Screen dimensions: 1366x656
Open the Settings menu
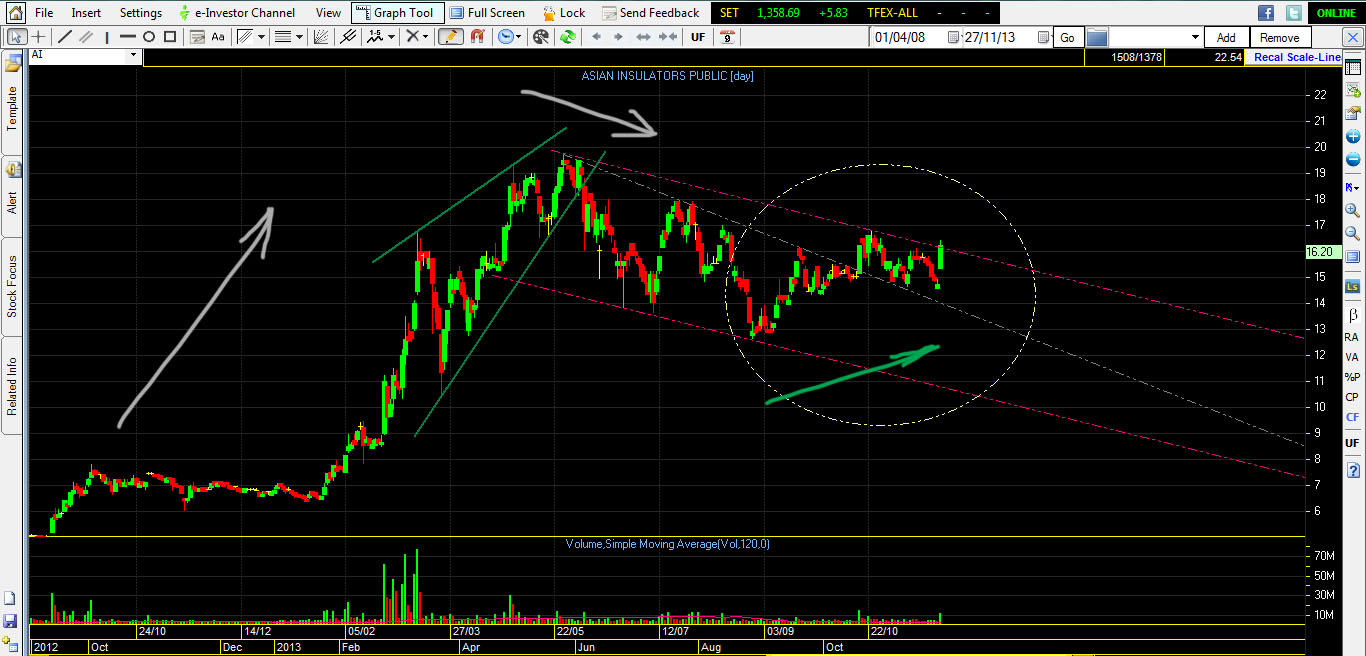click(x=140, y=13)
